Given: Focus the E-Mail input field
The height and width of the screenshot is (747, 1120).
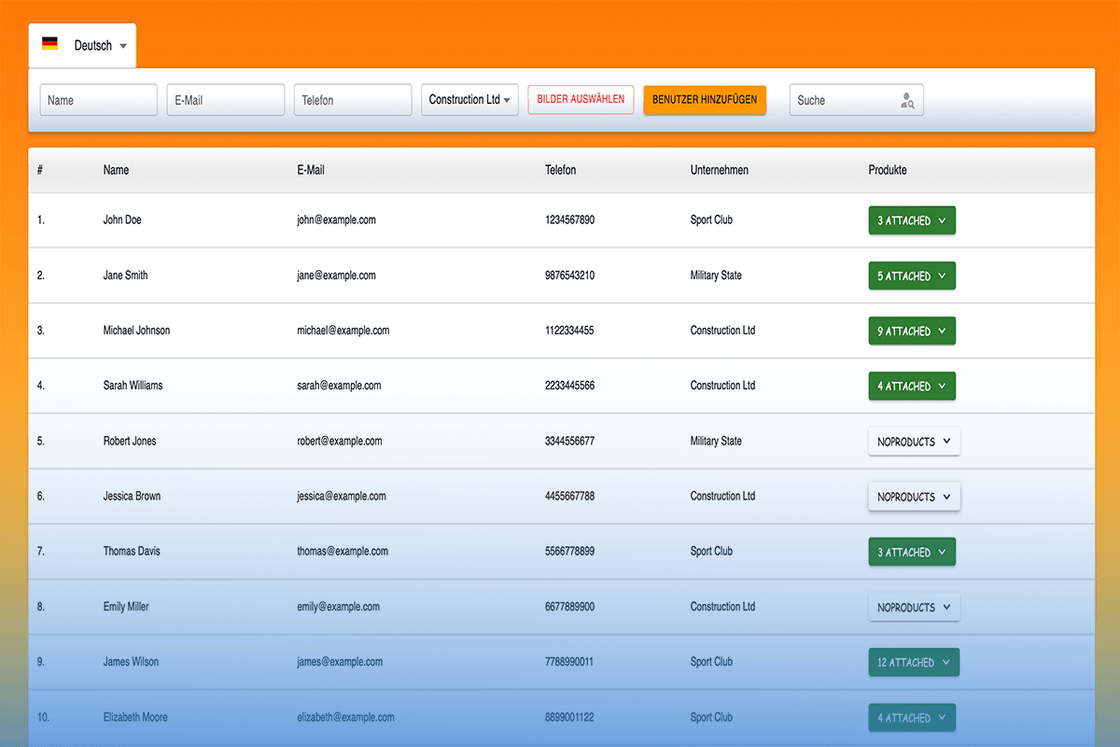Looking at the screenshot, I should pyautogui.click(x=226, y=100).
